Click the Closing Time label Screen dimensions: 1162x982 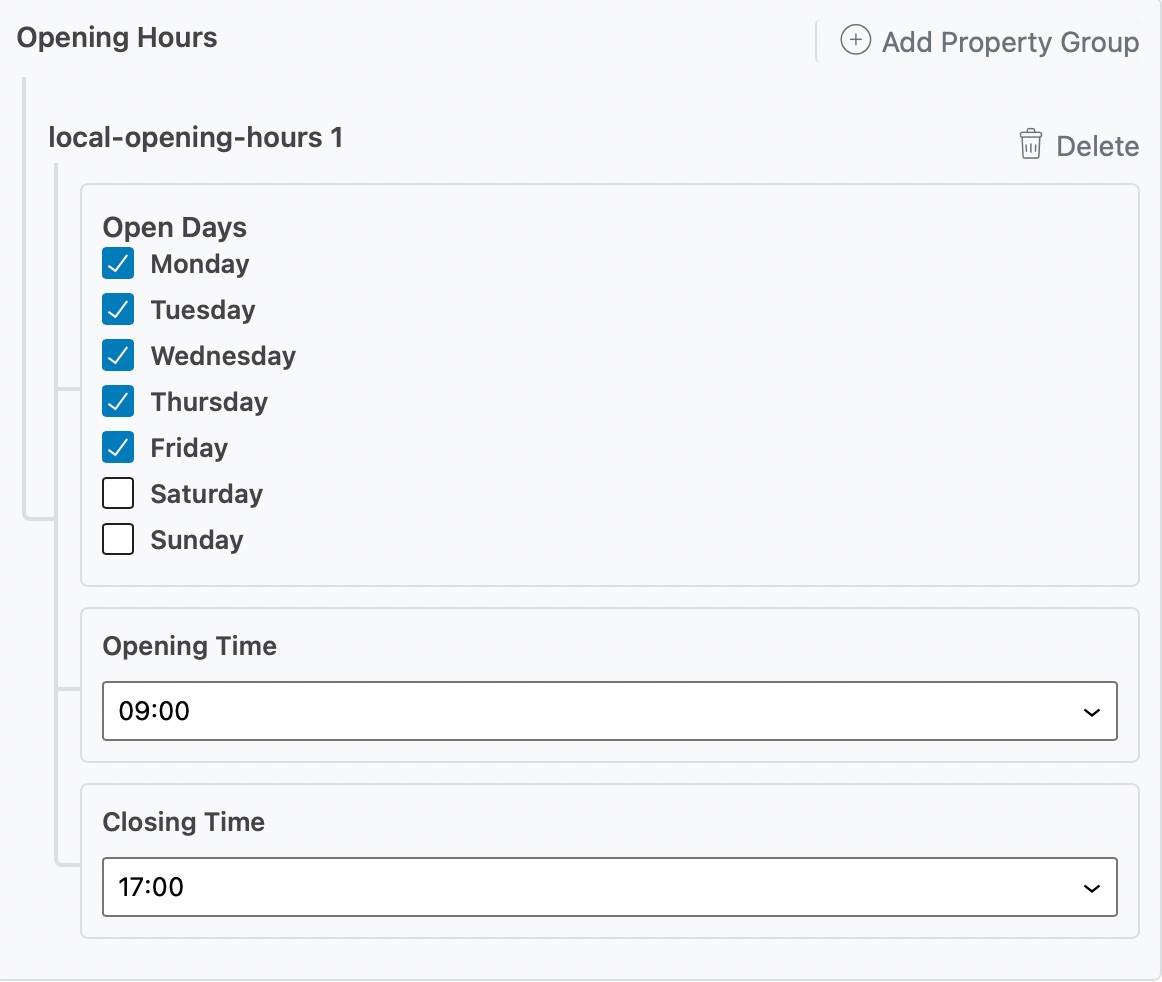click(x=184, y=822)
